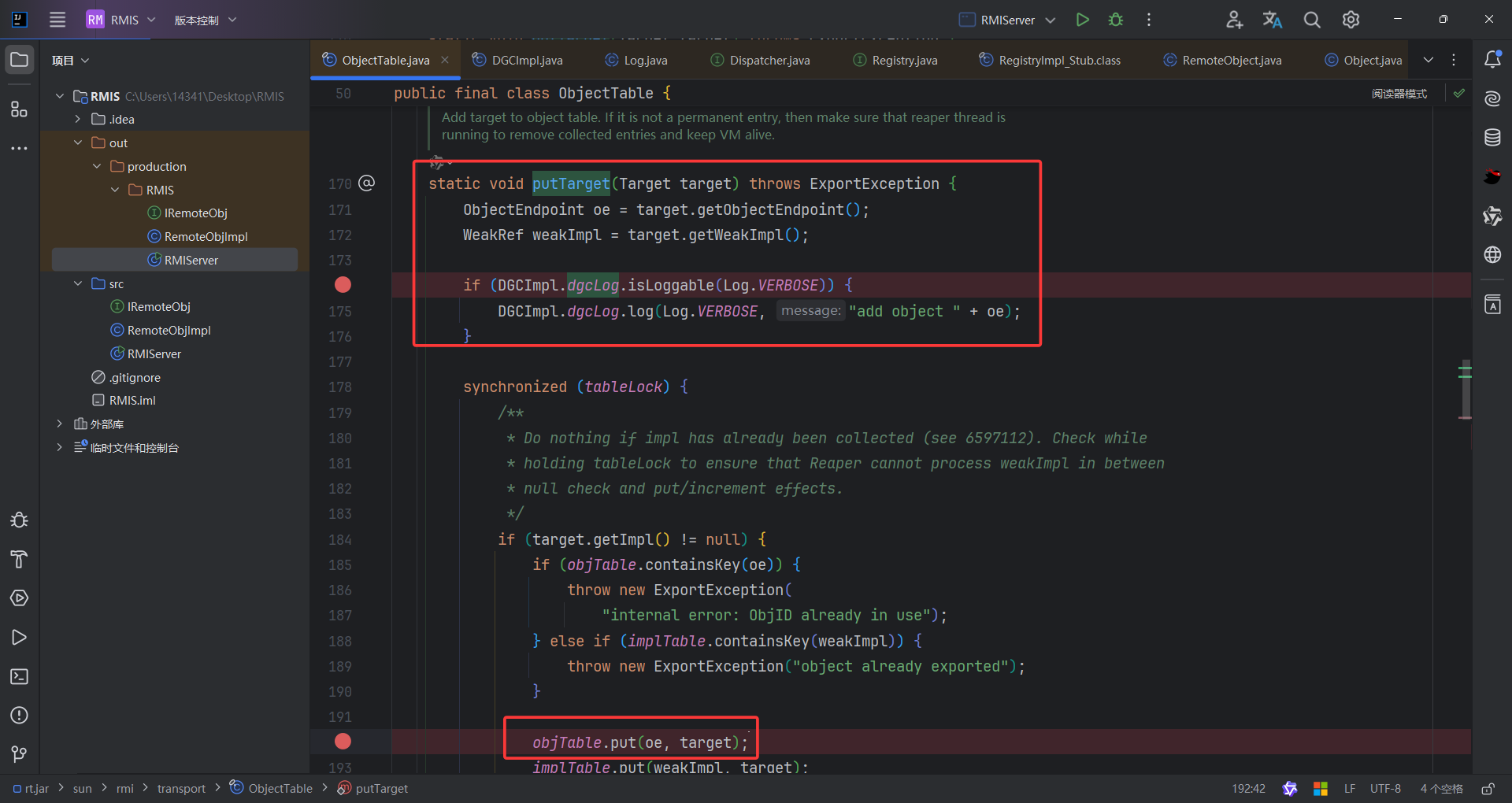The image size is (1512, 803).
Task: Show hidden editor tabs list
Action: [x=1429, y=60]
